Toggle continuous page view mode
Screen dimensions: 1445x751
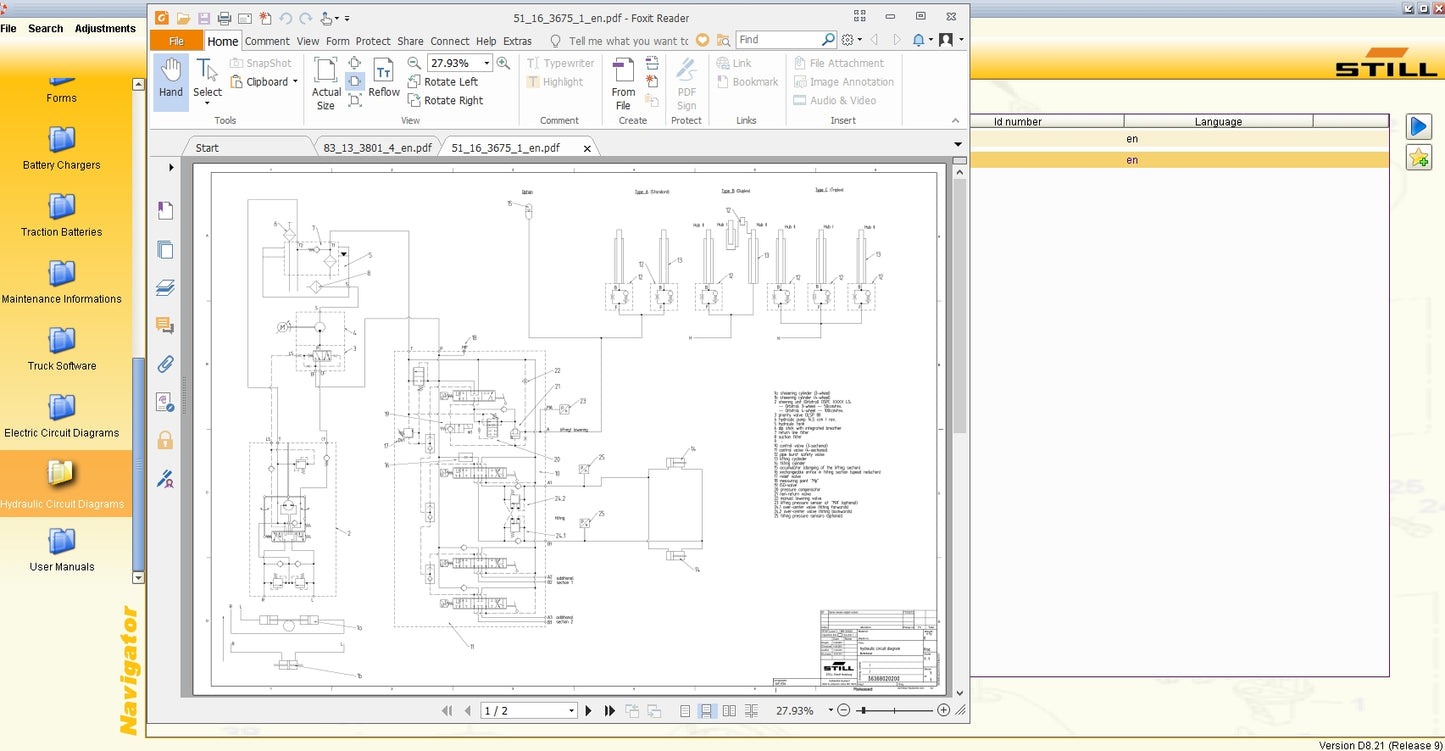pyautogui.click(x=707, y=711)
